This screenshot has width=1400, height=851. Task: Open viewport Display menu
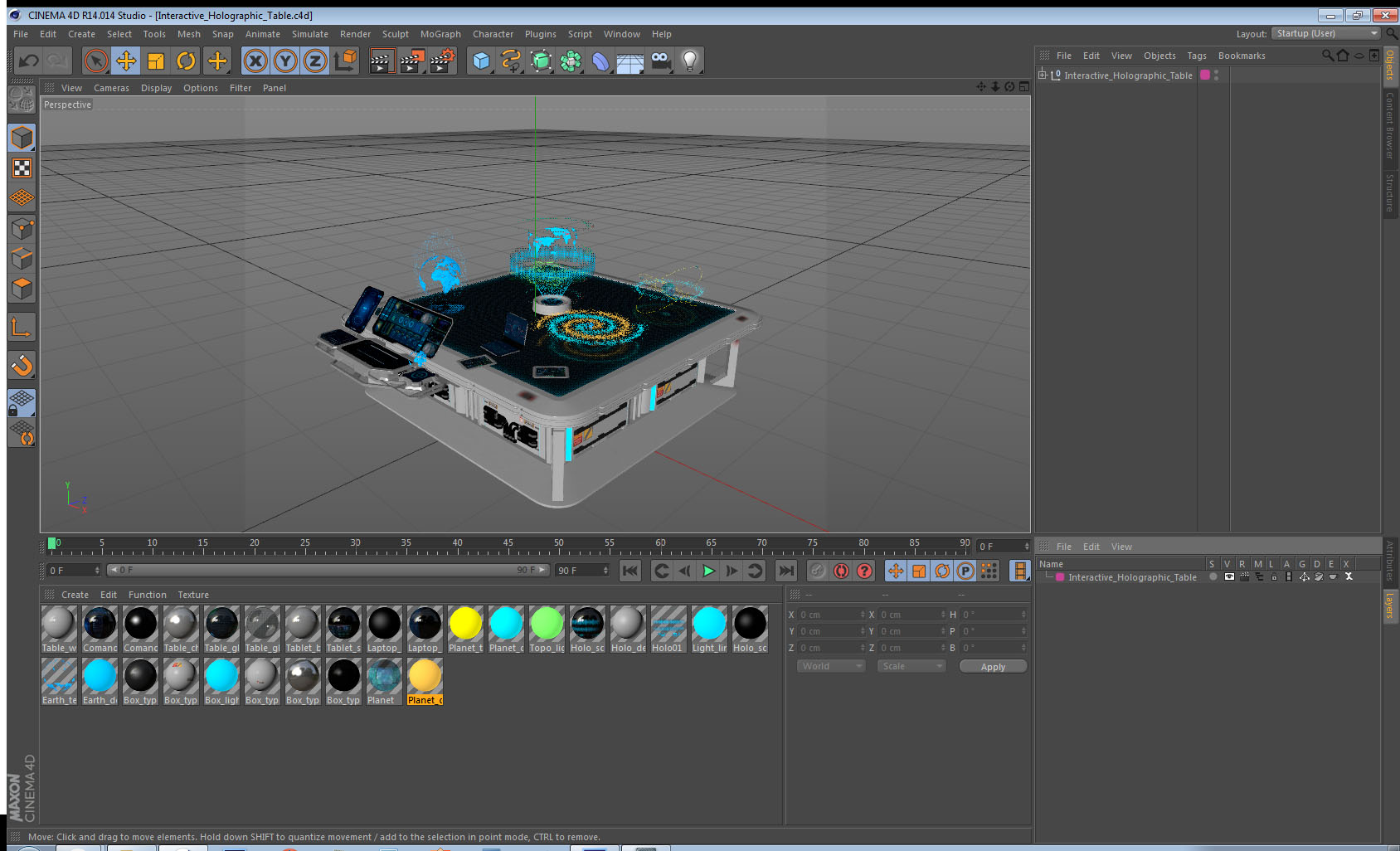click(156, 88)
